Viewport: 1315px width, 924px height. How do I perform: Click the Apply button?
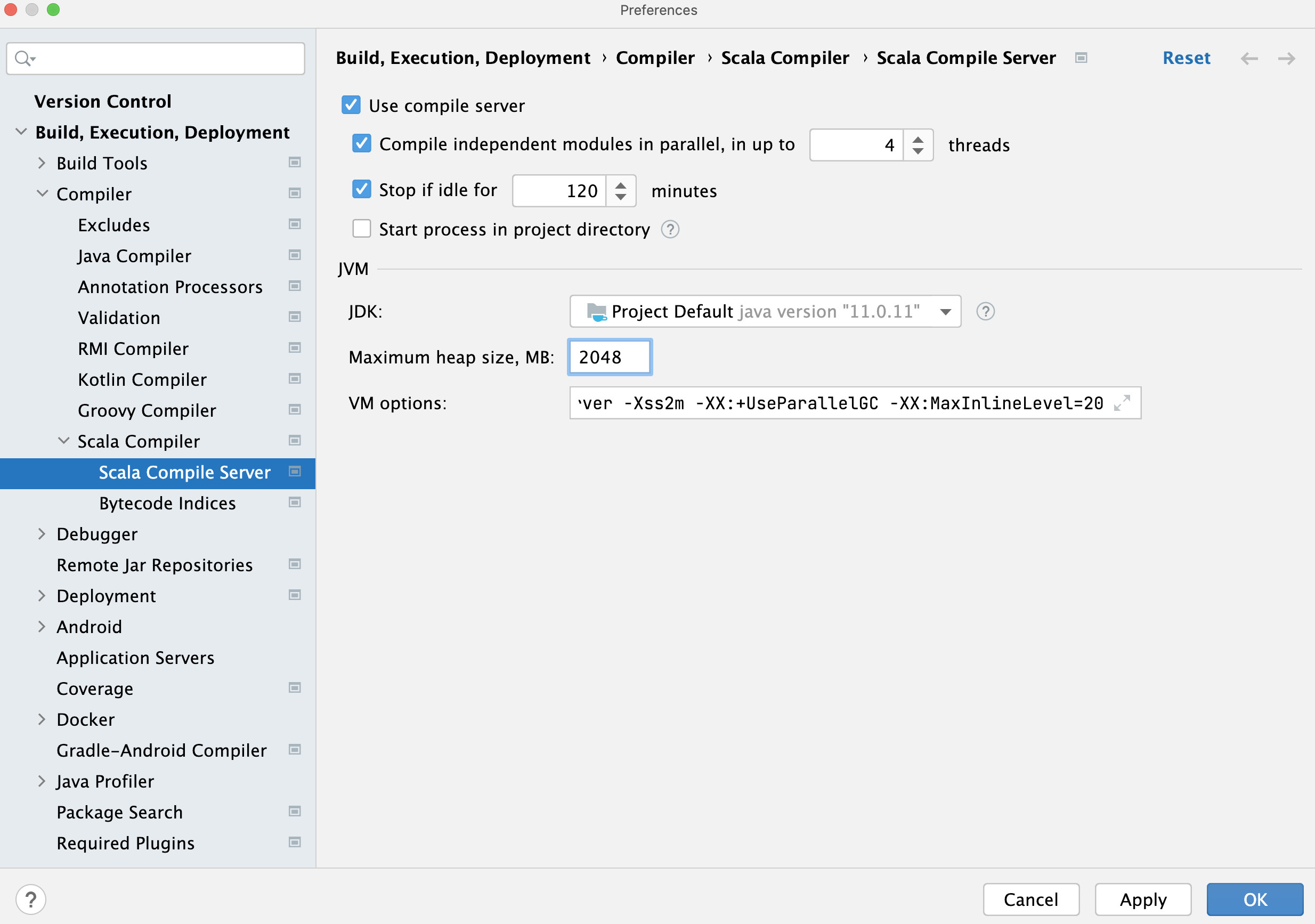click(1143, 896)
